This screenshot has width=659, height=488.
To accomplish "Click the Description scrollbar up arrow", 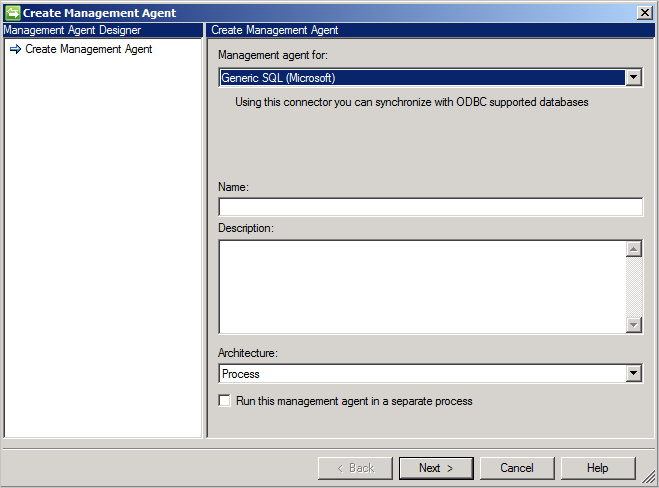I will click(x=633, y=249).
